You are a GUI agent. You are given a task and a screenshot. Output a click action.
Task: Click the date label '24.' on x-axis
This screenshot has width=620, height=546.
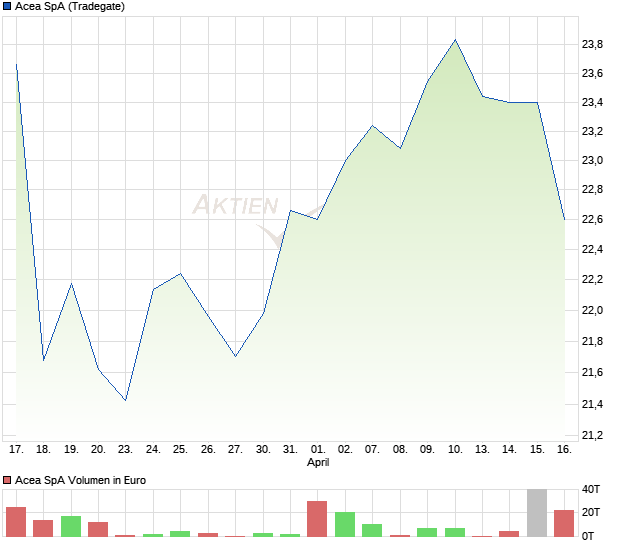(x=153, y=450)
